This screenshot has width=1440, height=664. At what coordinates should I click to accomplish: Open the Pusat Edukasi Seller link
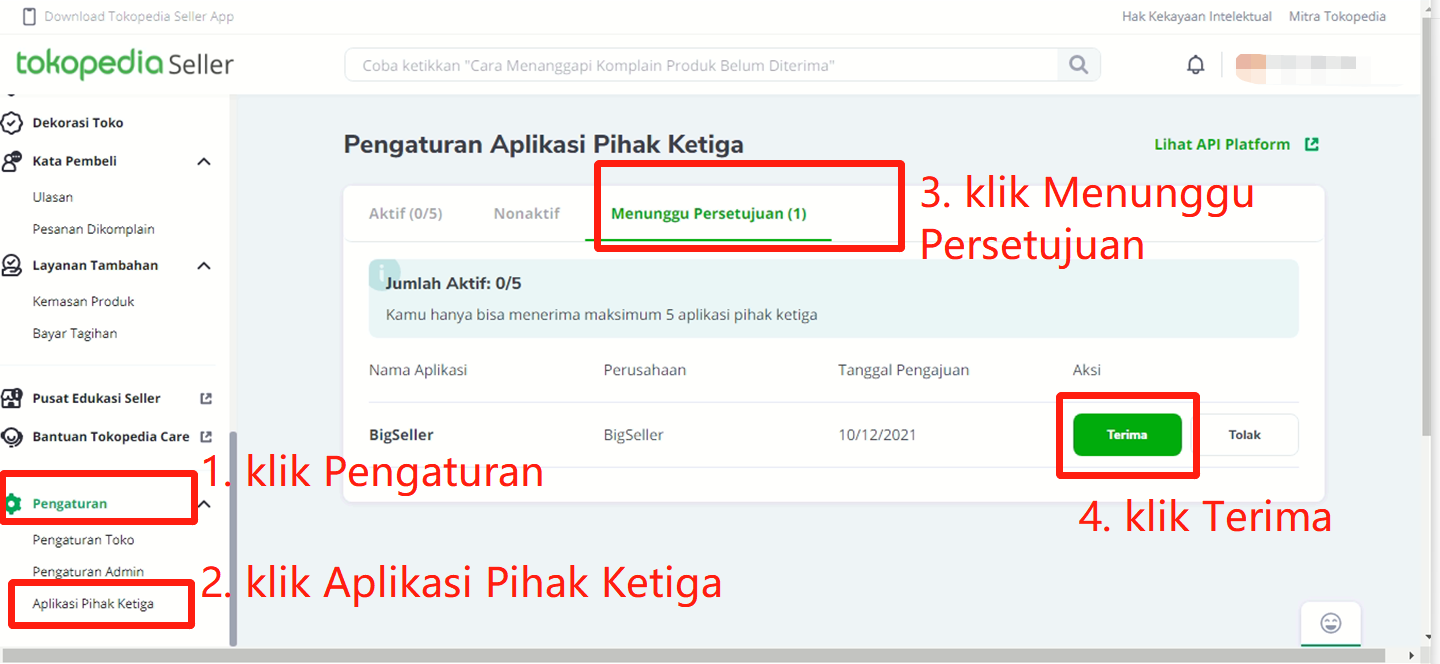[x=96, y=398]
